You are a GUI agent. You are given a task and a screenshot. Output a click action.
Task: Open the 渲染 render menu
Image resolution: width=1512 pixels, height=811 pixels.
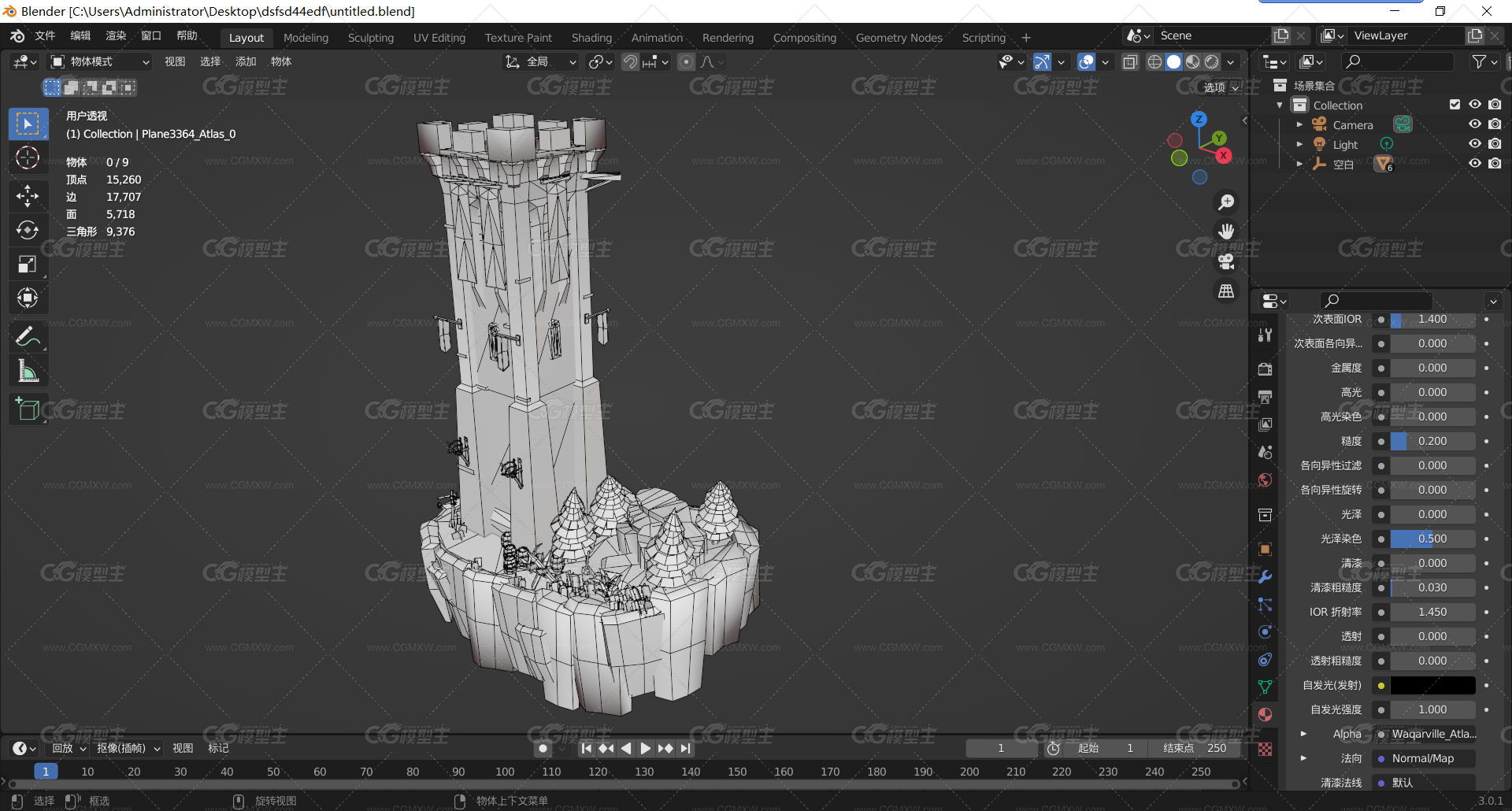pos(116,36)
